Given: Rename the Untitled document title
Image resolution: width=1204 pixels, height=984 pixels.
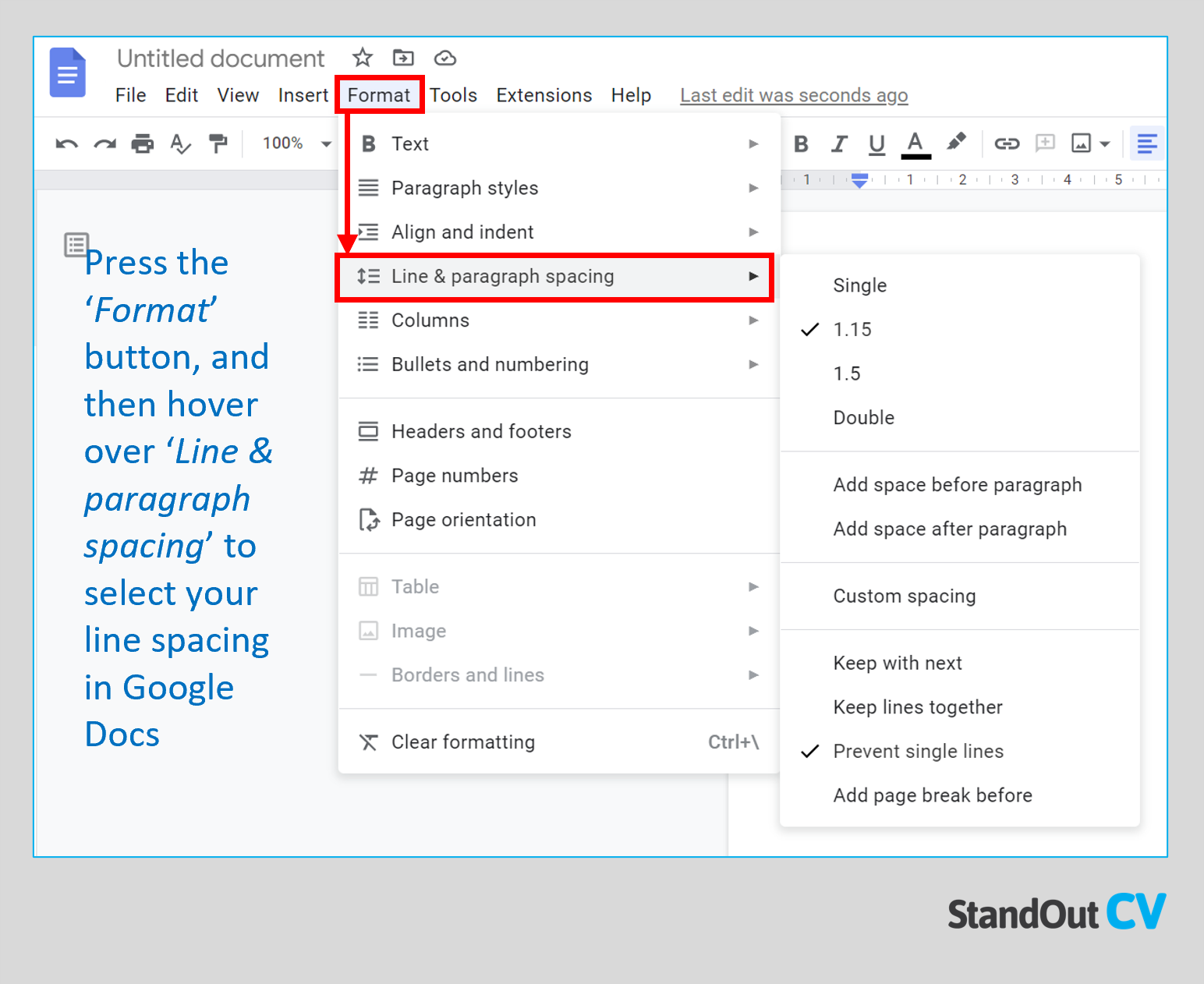Looking at the screenshot, I should 221,57.
